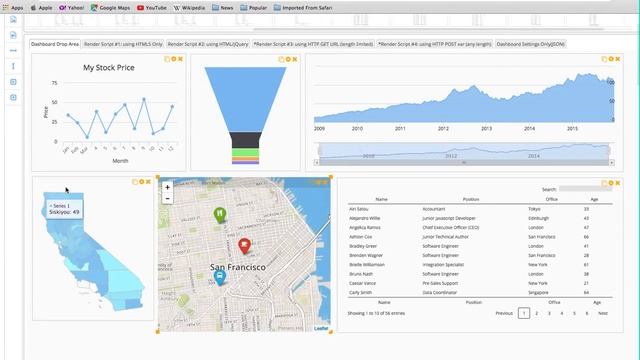This screenshot has height=360, width=640.
Task: Open Render Script #4 HTTP POST var tab
Action: (x=435, y=44)
